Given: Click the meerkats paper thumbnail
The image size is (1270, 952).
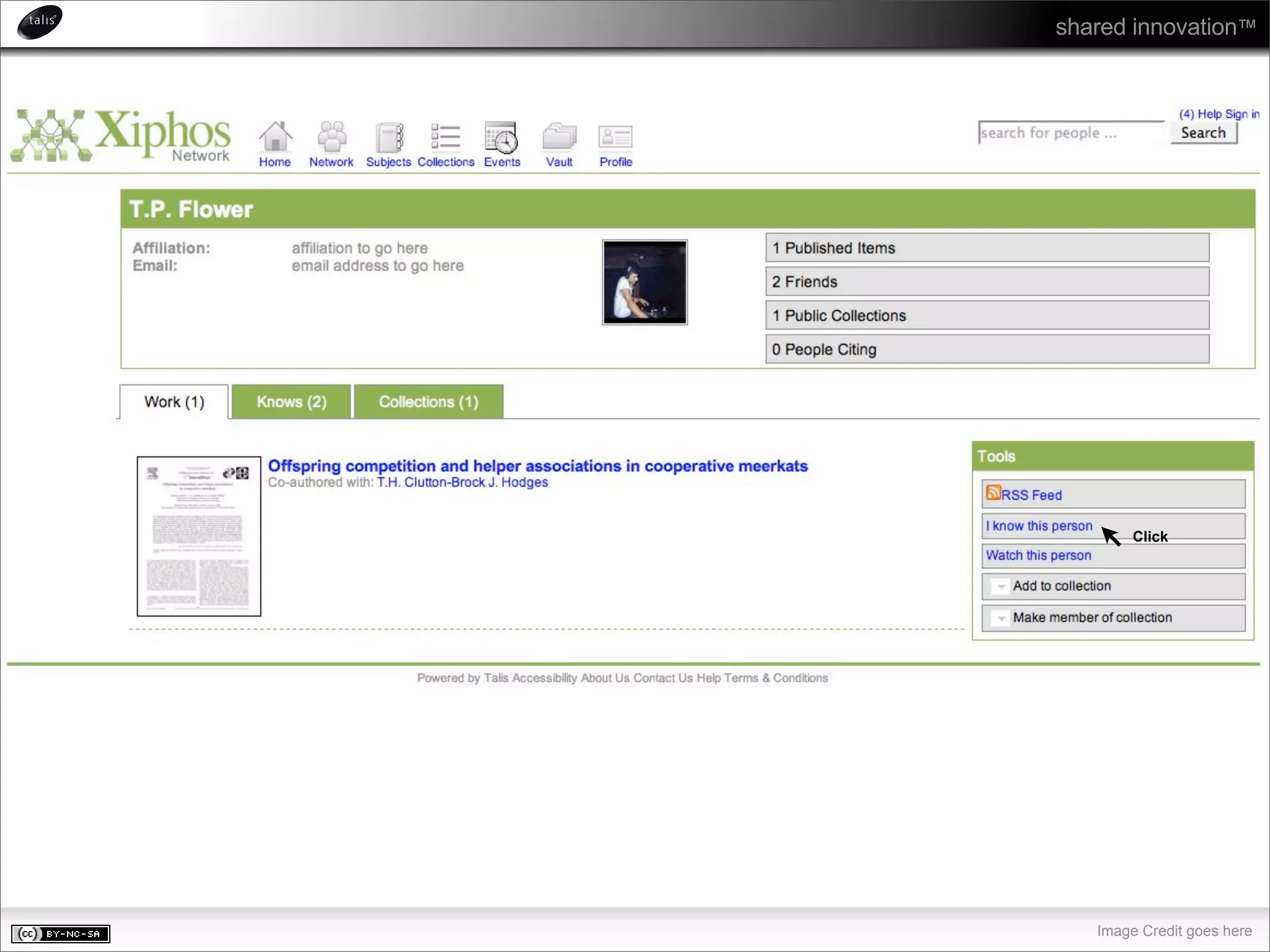Looking at the screenshot, I should coord(199,537).
